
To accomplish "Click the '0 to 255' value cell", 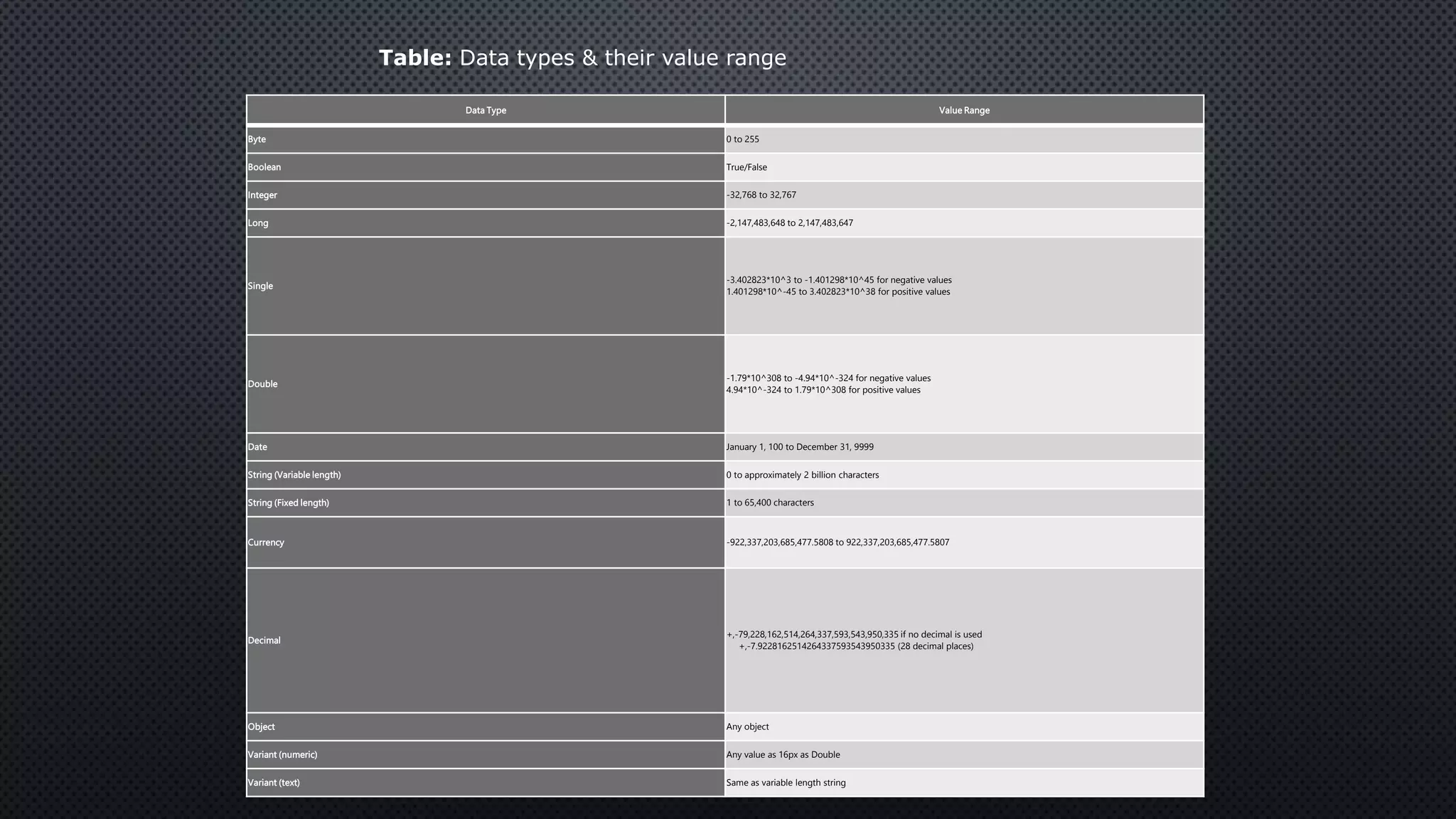I will [743, 139].
